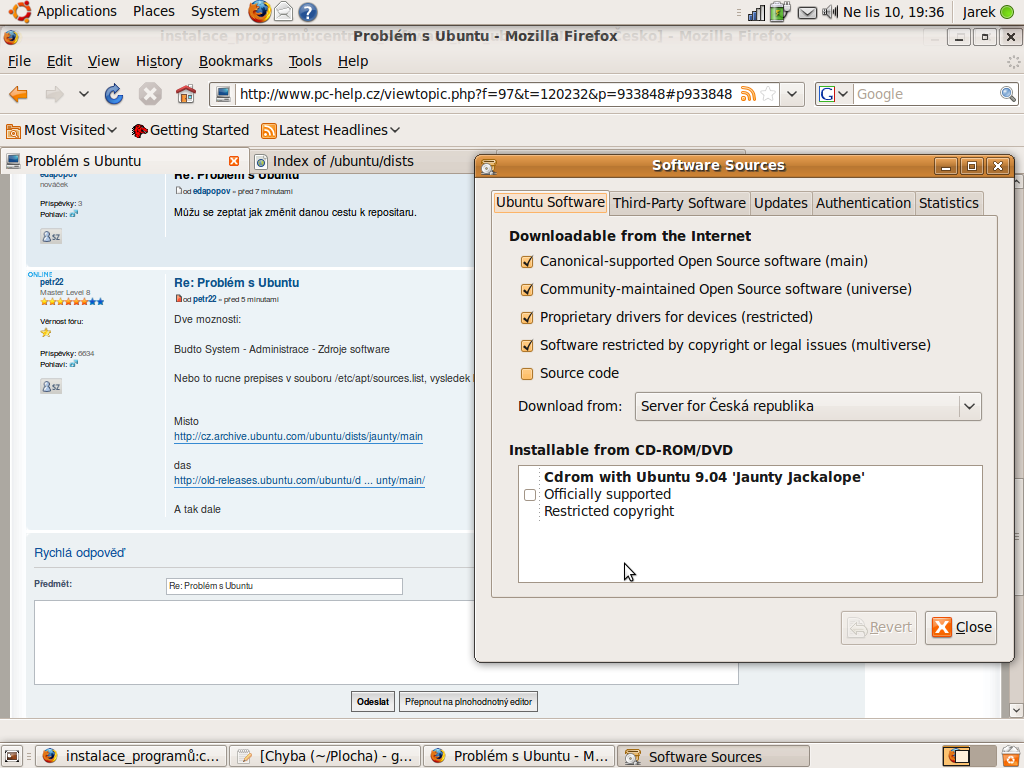This screenshot has width=1024, height=768.
Task: Expand the Latest Headlines feed
Action: pyautogui.click(x=330, y=131)
